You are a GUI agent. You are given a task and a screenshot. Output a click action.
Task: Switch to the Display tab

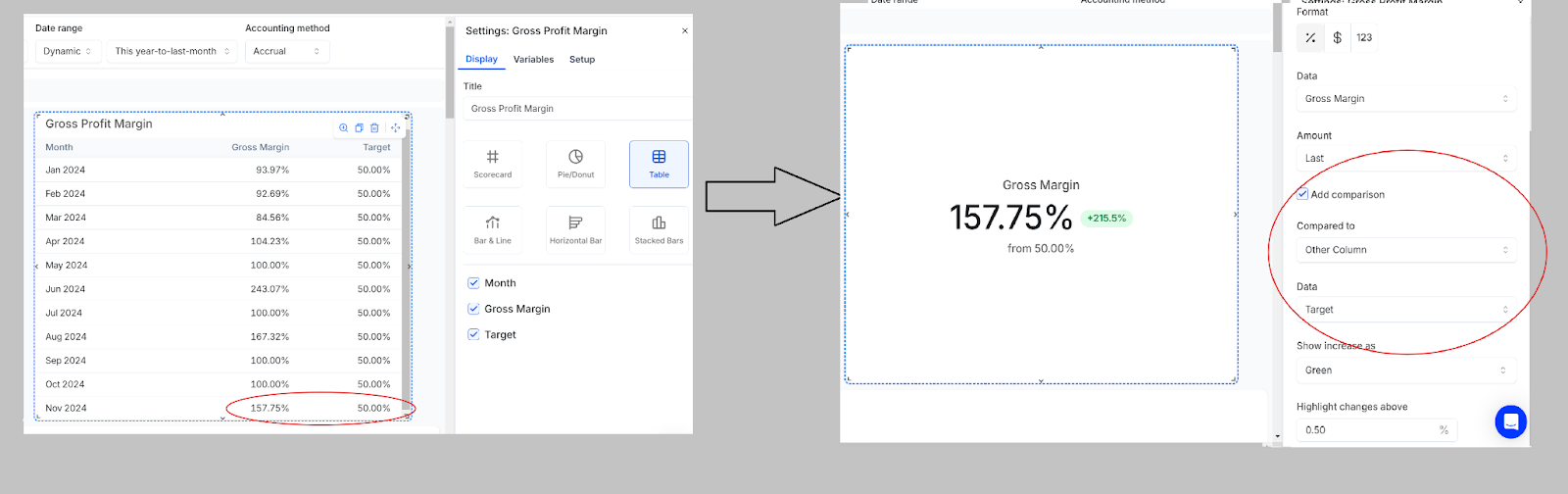481,59
